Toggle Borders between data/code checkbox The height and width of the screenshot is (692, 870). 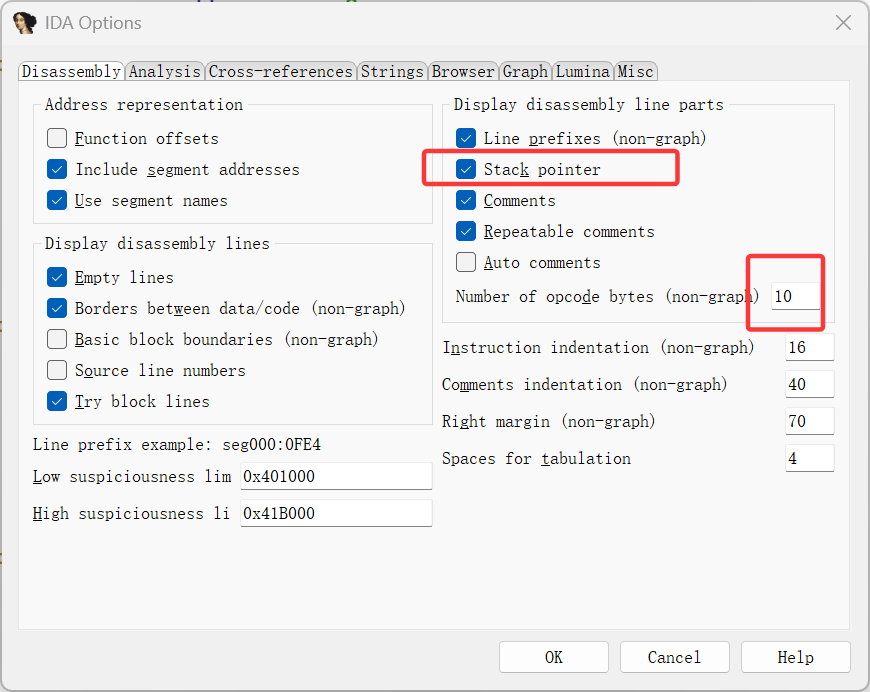[x=57, y=308]
